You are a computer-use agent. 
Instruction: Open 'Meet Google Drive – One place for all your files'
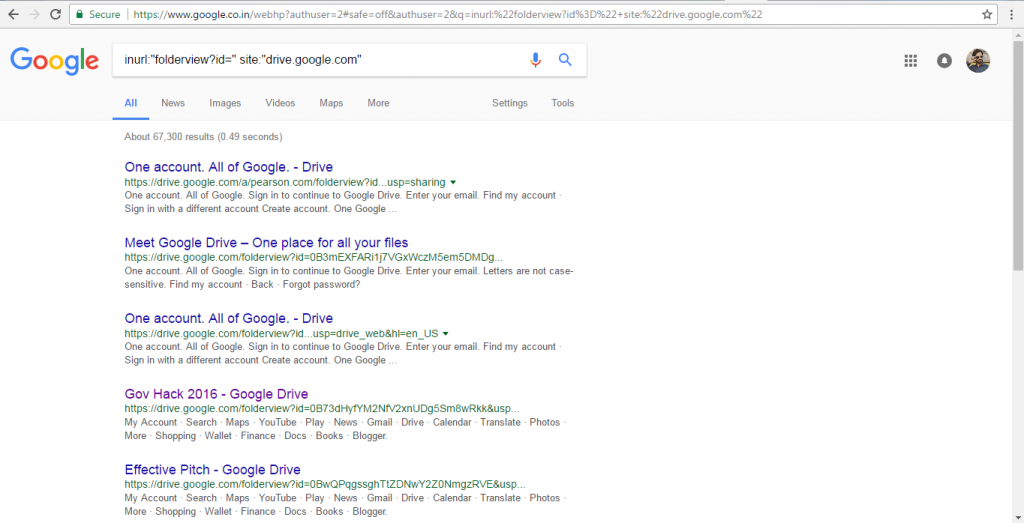coord(266,243)
